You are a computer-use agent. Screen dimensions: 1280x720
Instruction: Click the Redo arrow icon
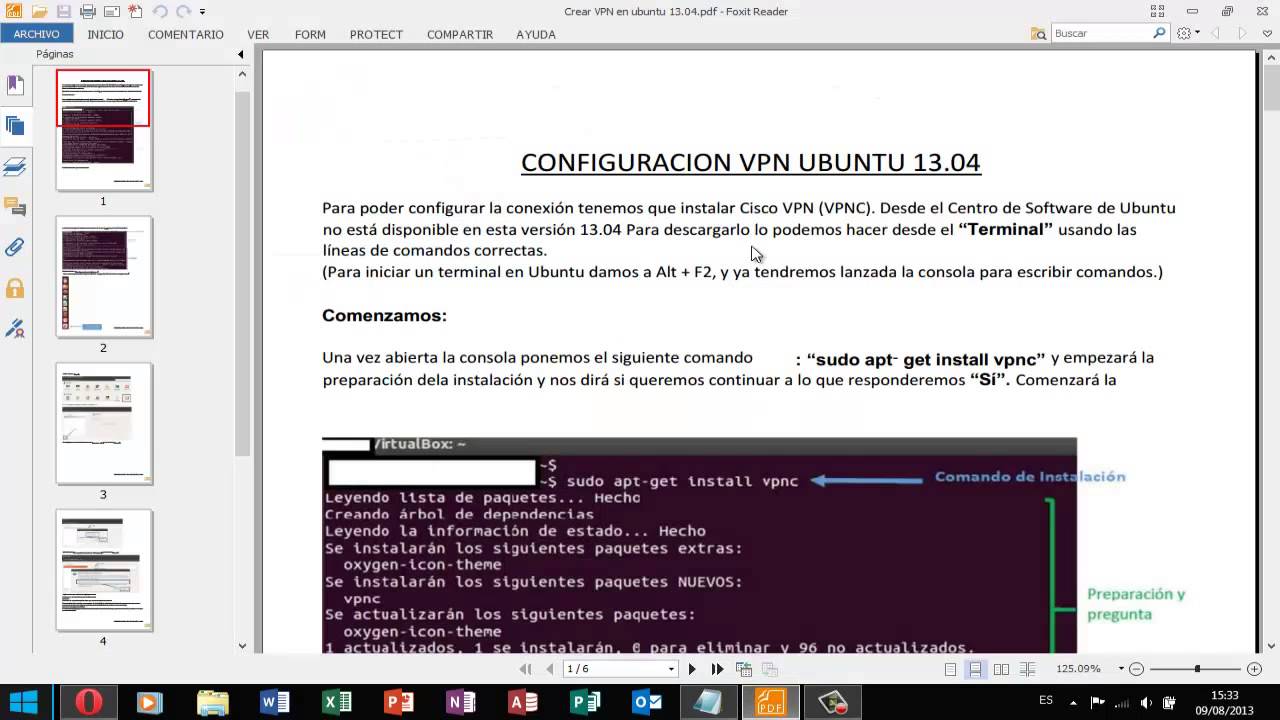point(182,12)
